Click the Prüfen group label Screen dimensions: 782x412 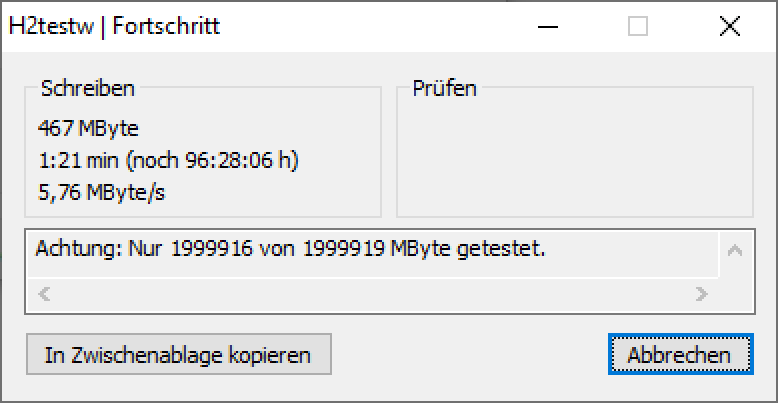(445, 89)
